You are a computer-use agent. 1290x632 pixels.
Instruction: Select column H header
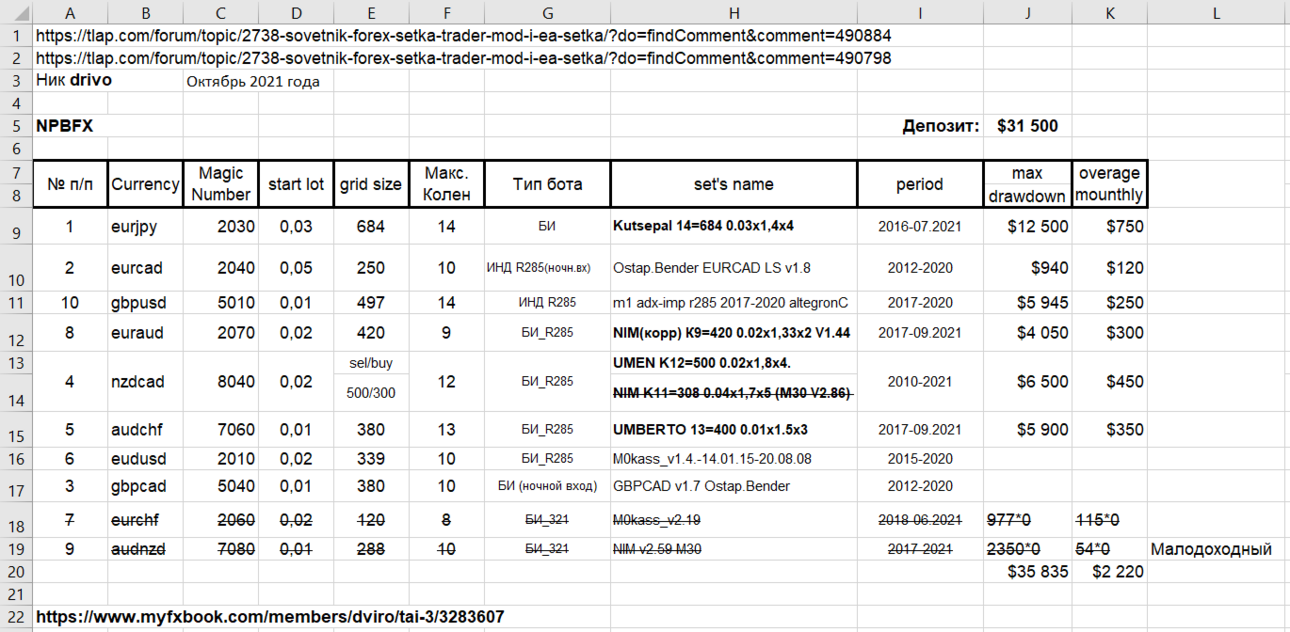click(733, 12)
